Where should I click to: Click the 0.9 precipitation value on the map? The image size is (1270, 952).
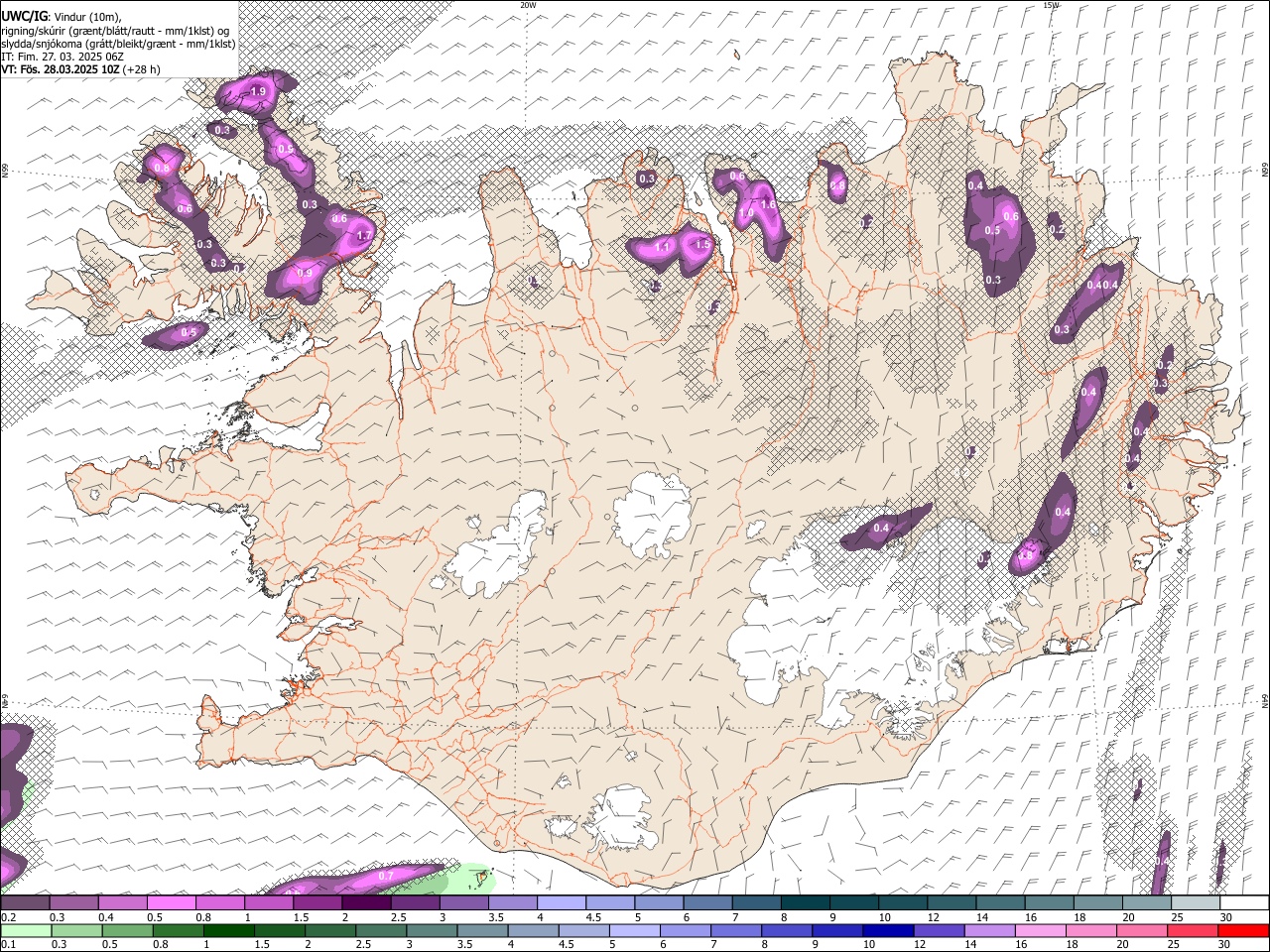click(x=304, y=274)
